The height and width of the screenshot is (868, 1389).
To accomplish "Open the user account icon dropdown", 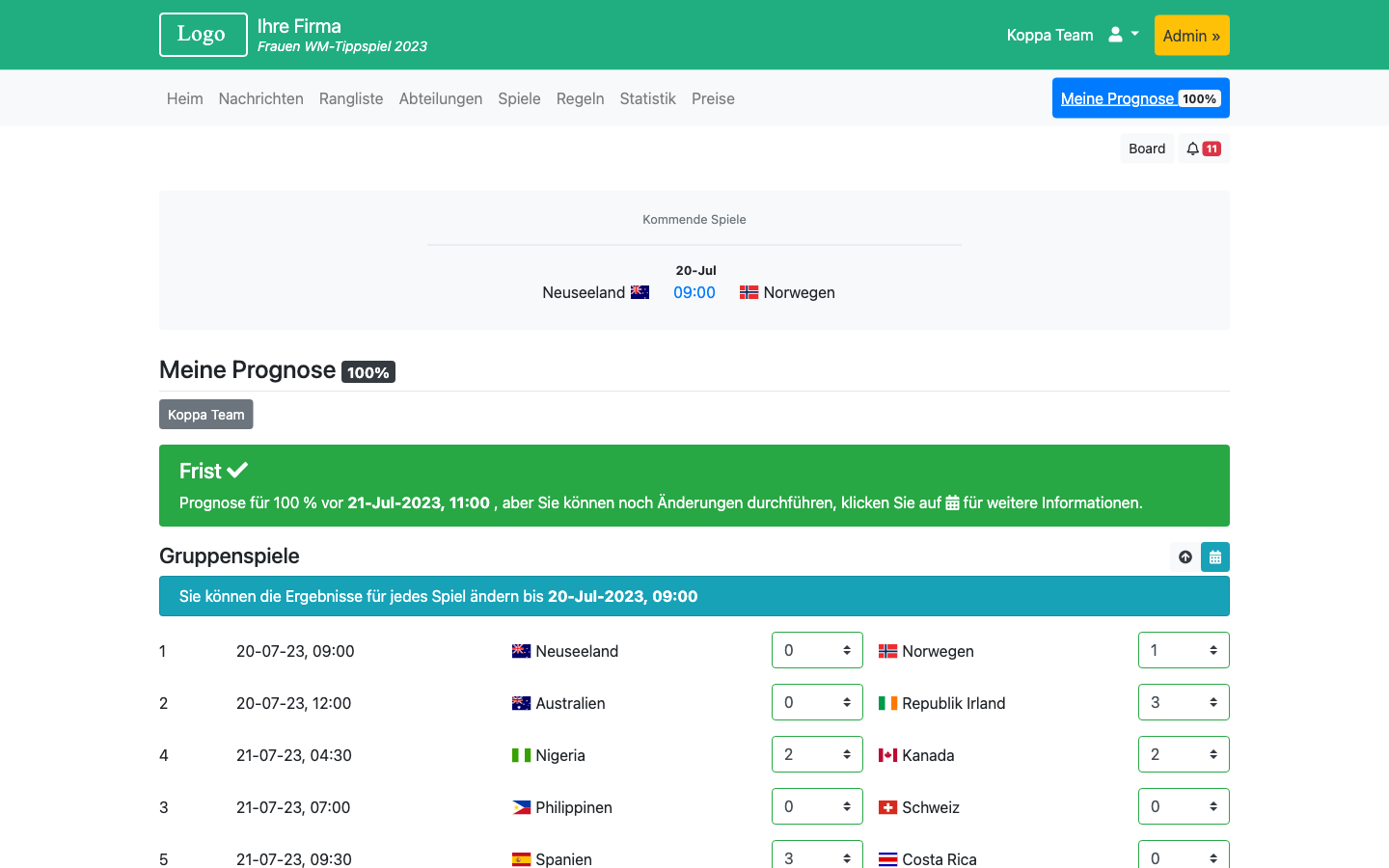I will (1124, 35).
